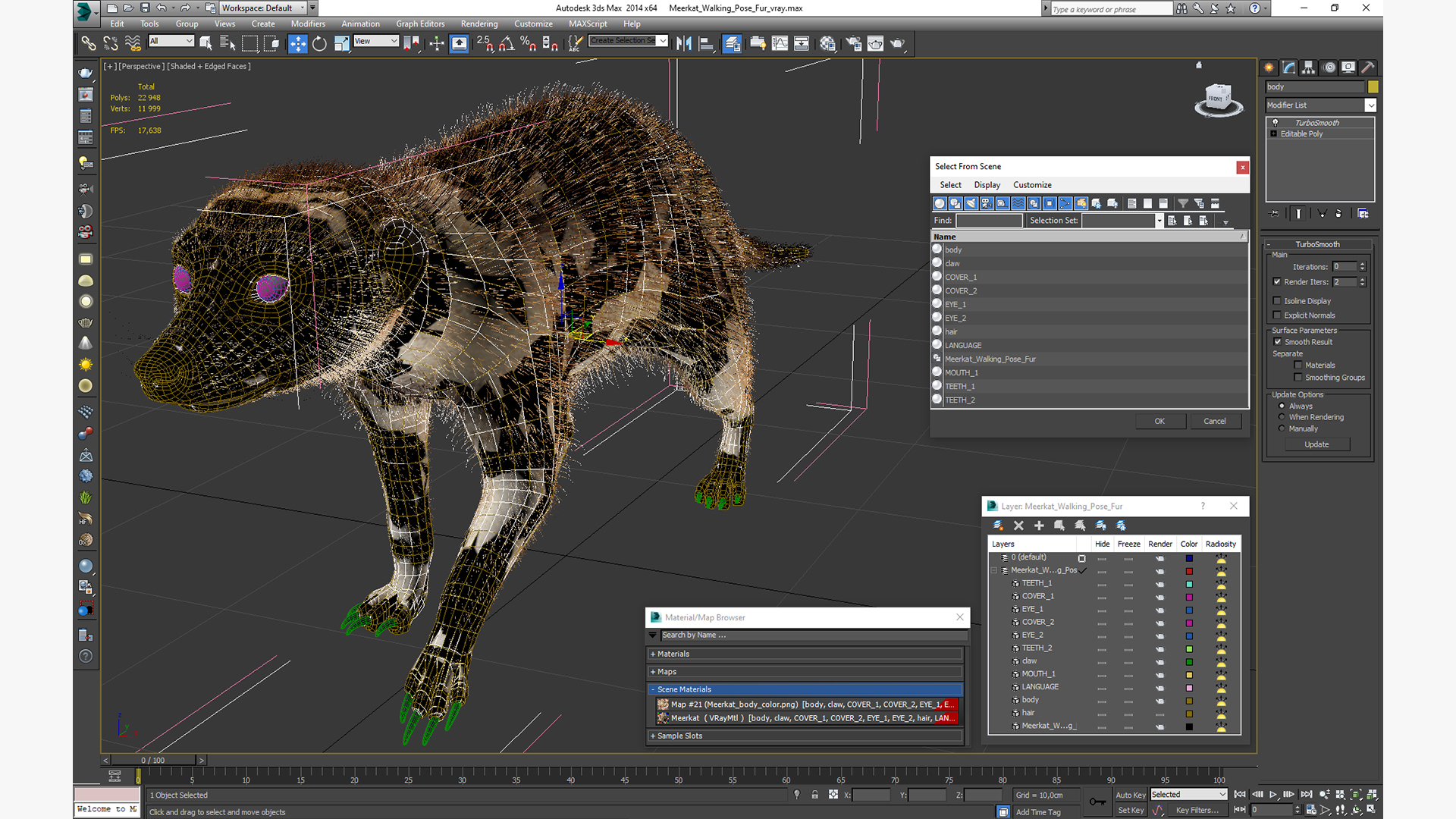Open the Material Editor icon
The height and width of the screenshot is (819, 1456).
827,44
